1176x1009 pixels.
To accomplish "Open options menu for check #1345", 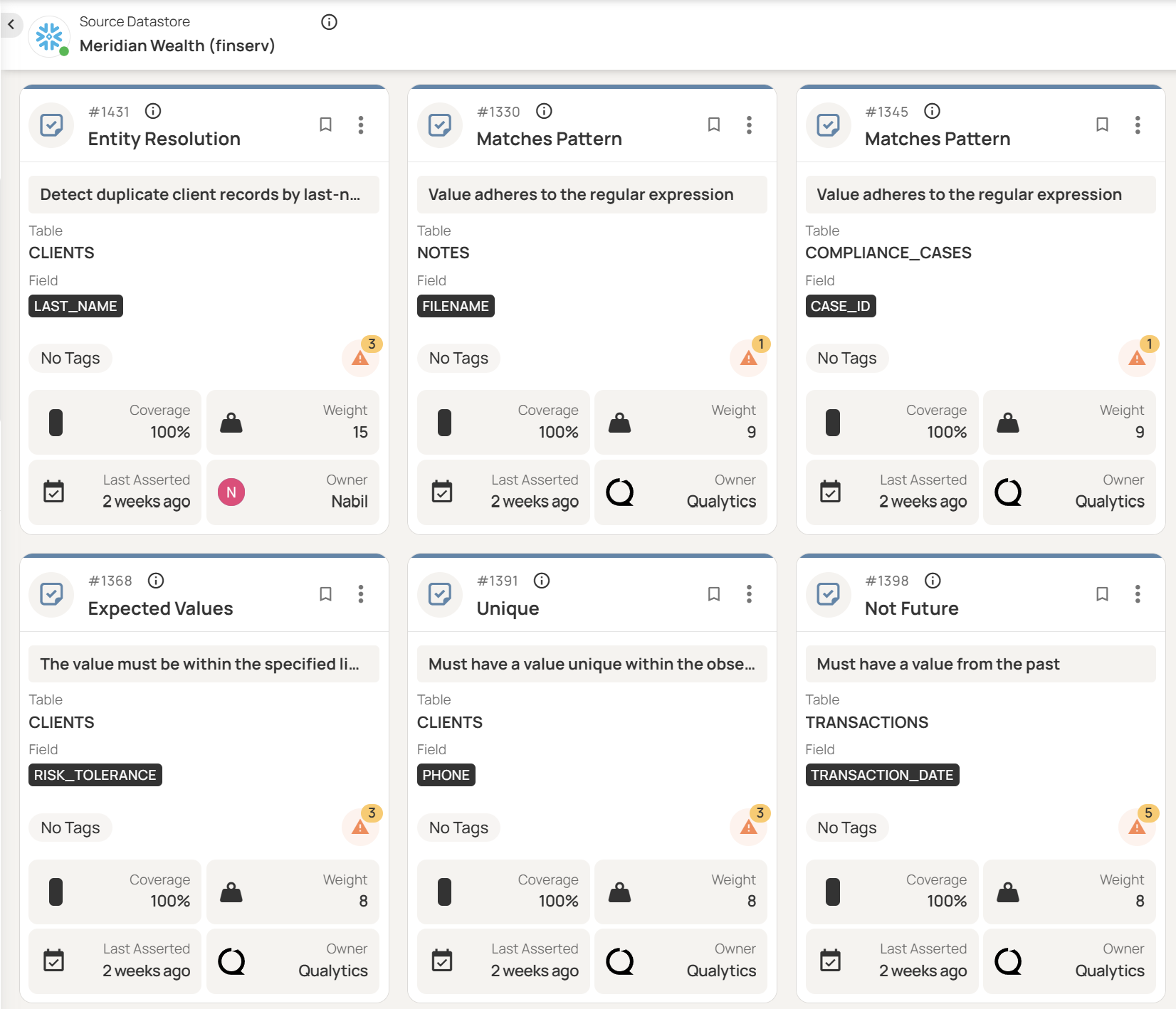I will click(1138, 125).
